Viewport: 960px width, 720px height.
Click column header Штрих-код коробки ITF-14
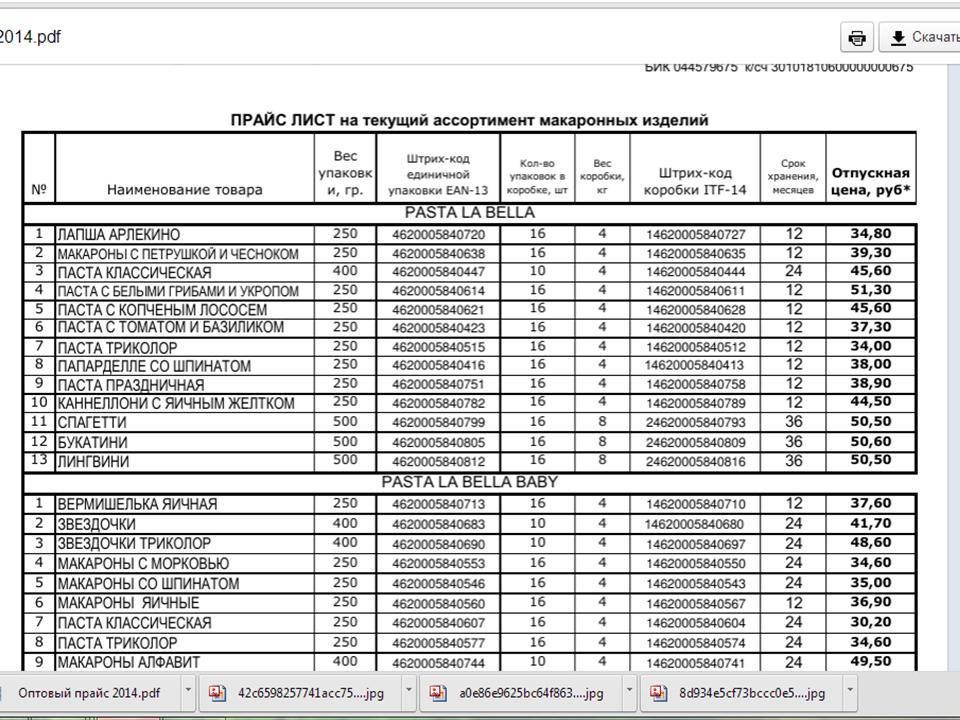coord(695,181)
